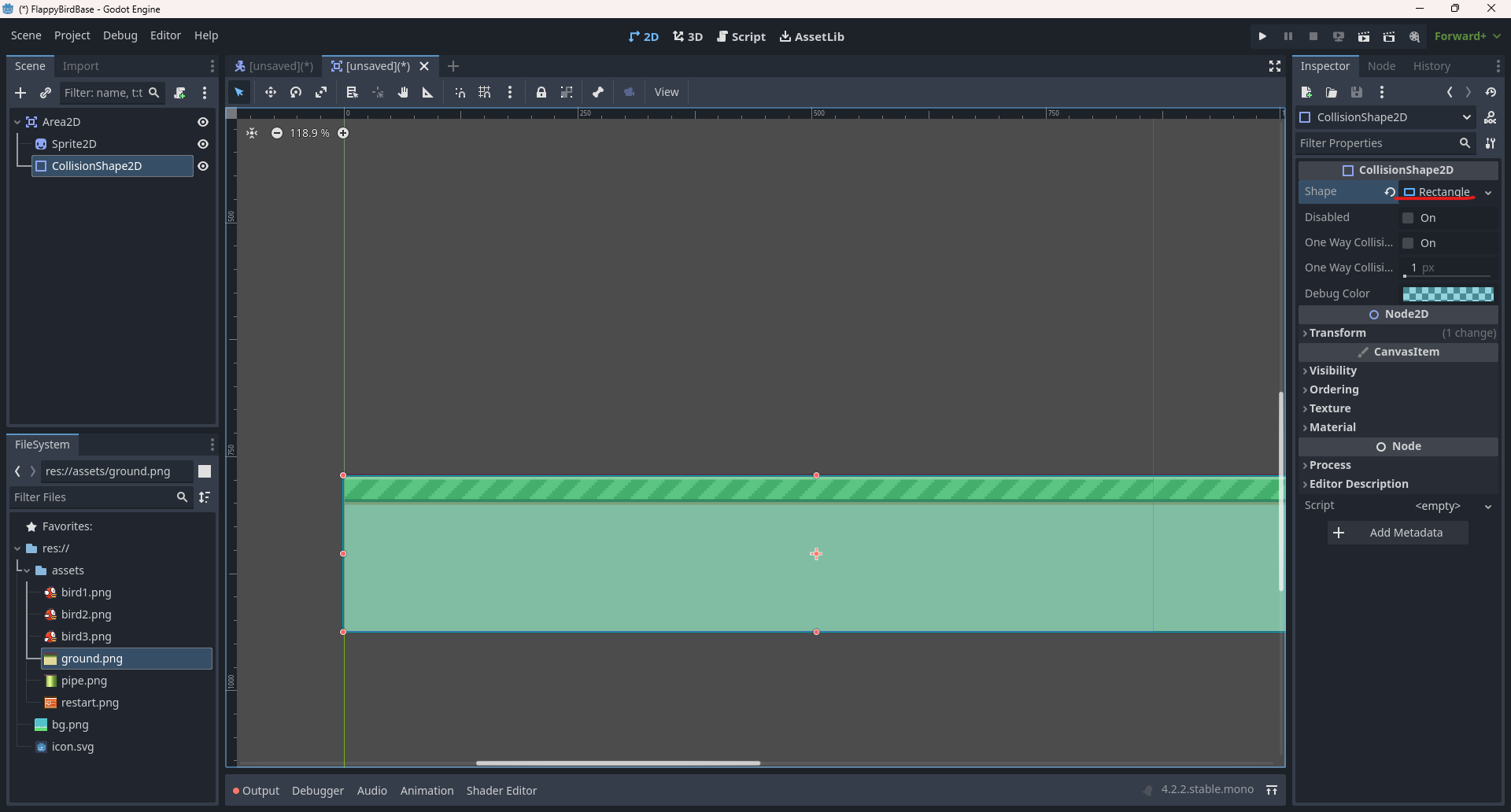1511x812 pixels.
Task: Enable the Disabled checkbox
Action: click(x=1408, y=218)
